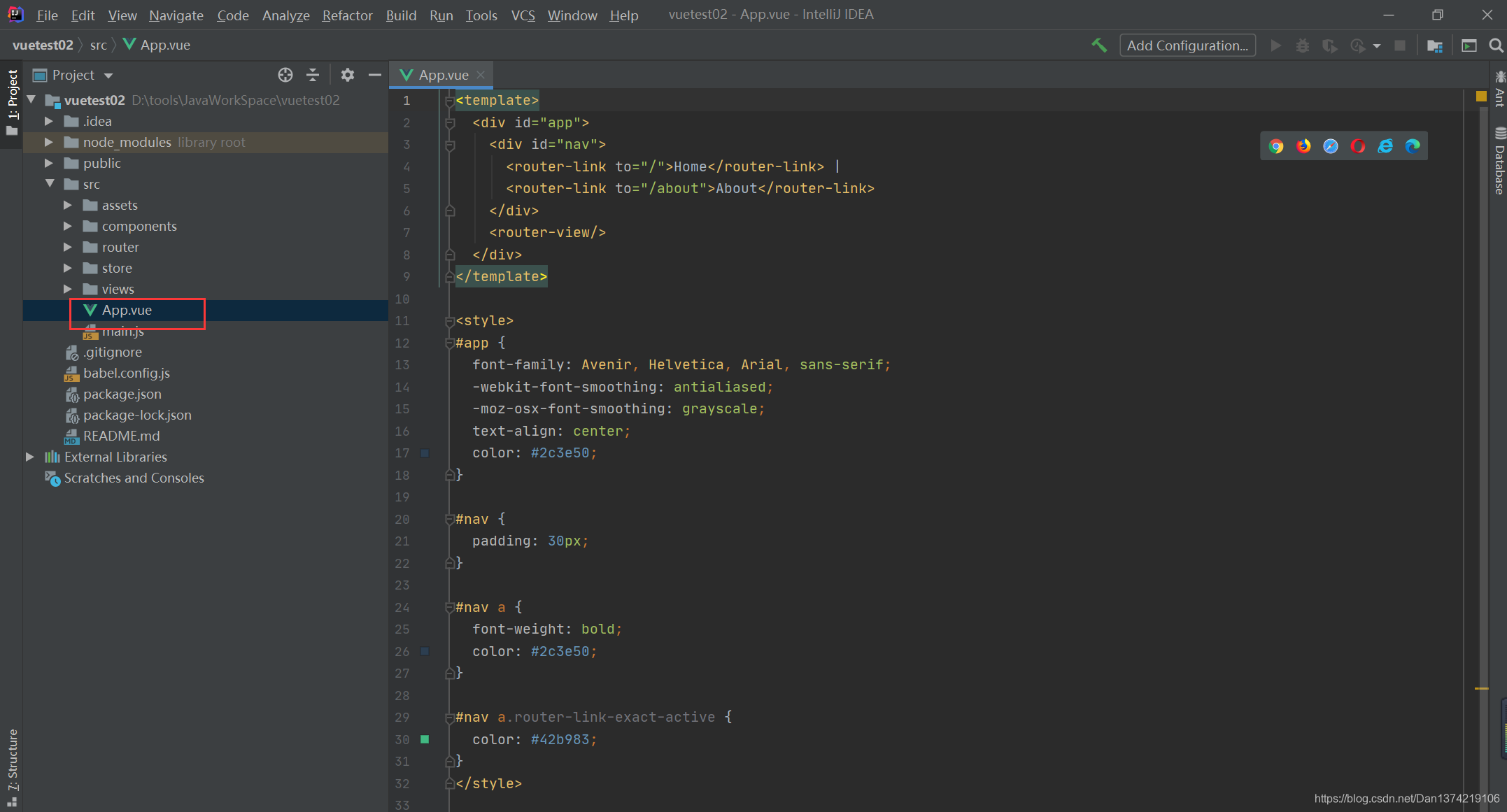Open in Chrome browser icon

1276,146
